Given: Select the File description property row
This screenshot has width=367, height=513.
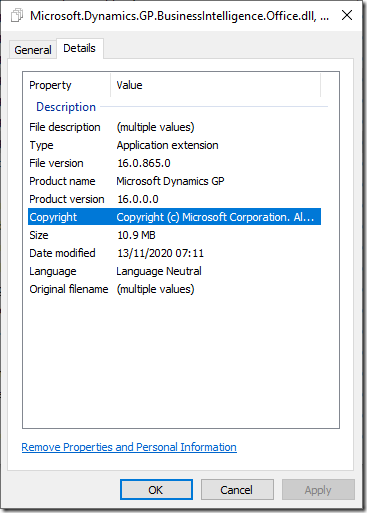Looking at the screenshot, I should pyautogui.click(x=174, y=127).
